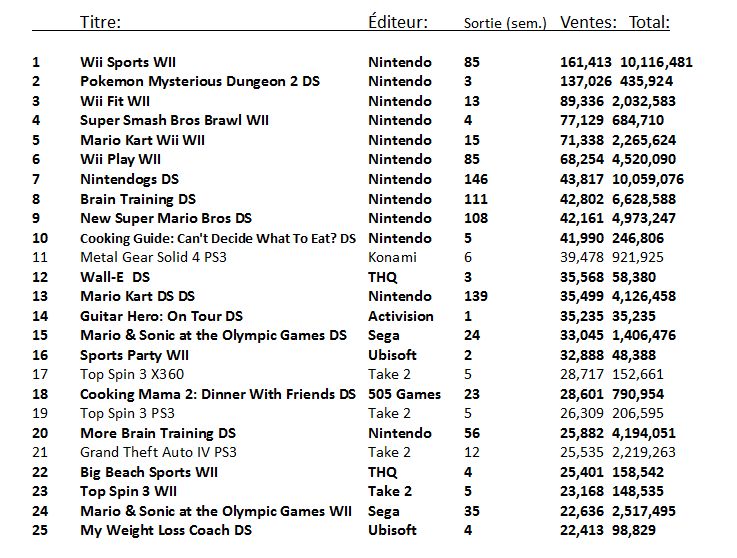The image size is (737, 558).
Task: Select rank number 25
Action: pyautogui.click(x=40, y=530)
